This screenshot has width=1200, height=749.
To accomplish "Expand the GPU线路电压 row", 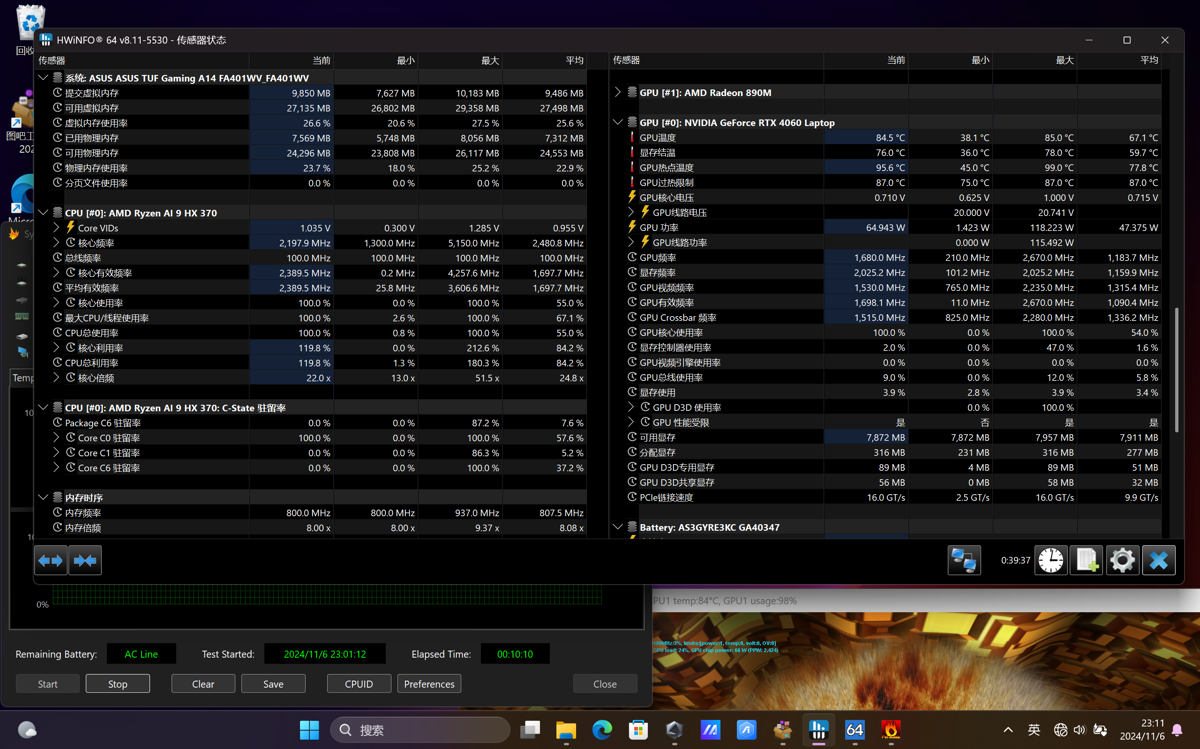I will 631,213.
